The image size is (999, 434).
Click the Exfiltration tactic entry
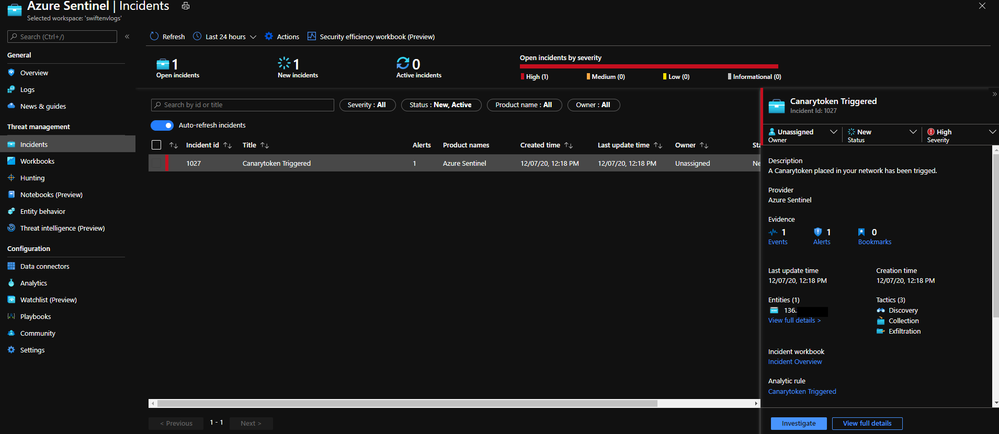899,331
